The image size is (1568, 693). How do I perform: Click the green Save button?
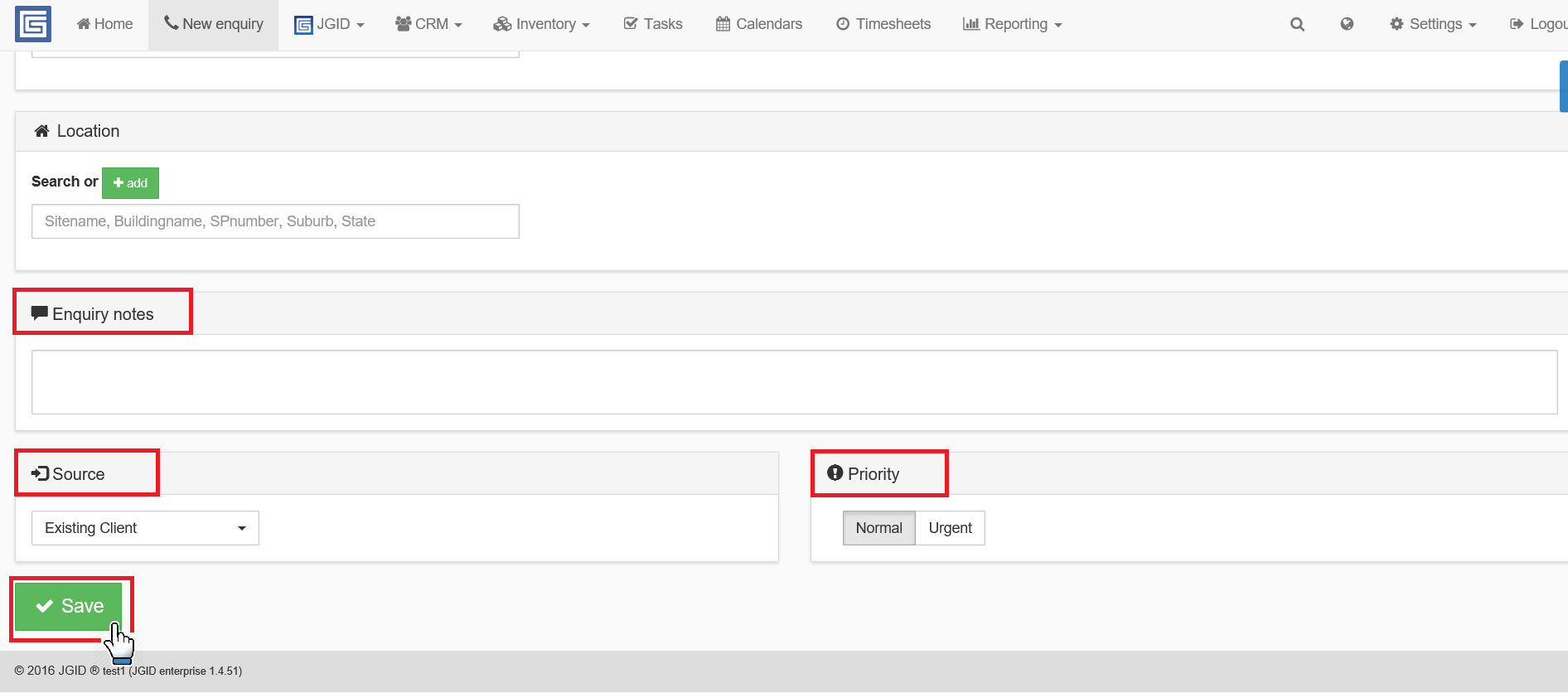tap(69, 606)
